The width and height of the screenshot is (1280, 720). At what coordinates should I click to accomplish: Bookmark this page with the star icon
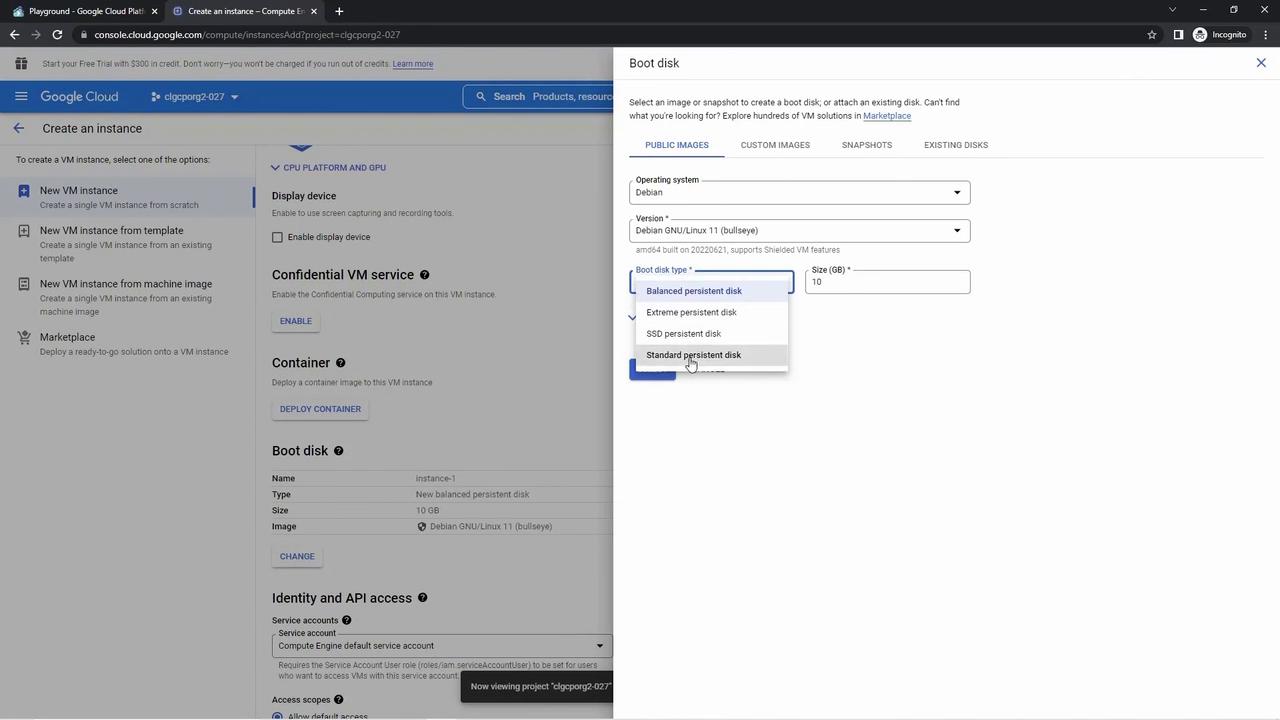coord(1152,35)
